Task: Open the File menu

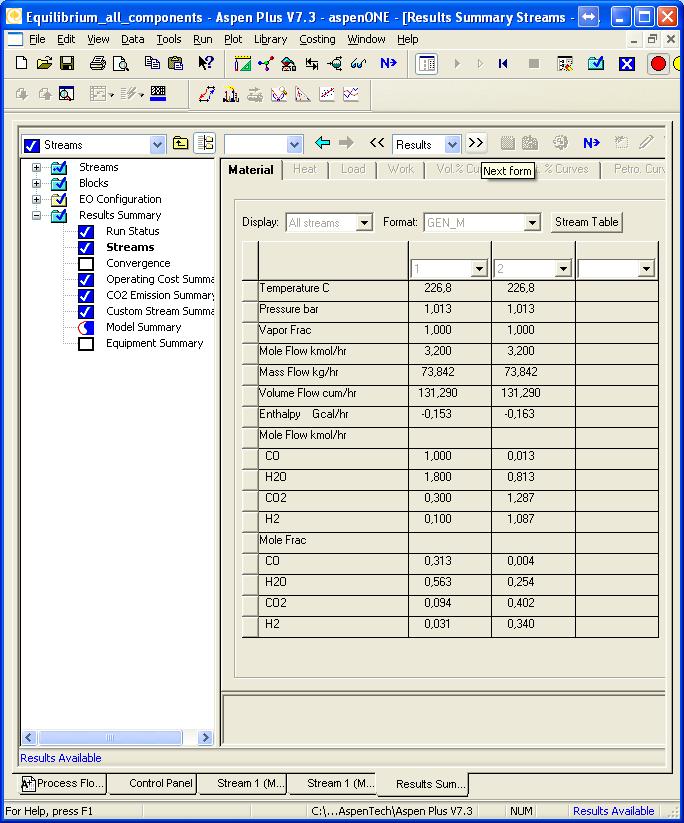Action: (37, 39)
